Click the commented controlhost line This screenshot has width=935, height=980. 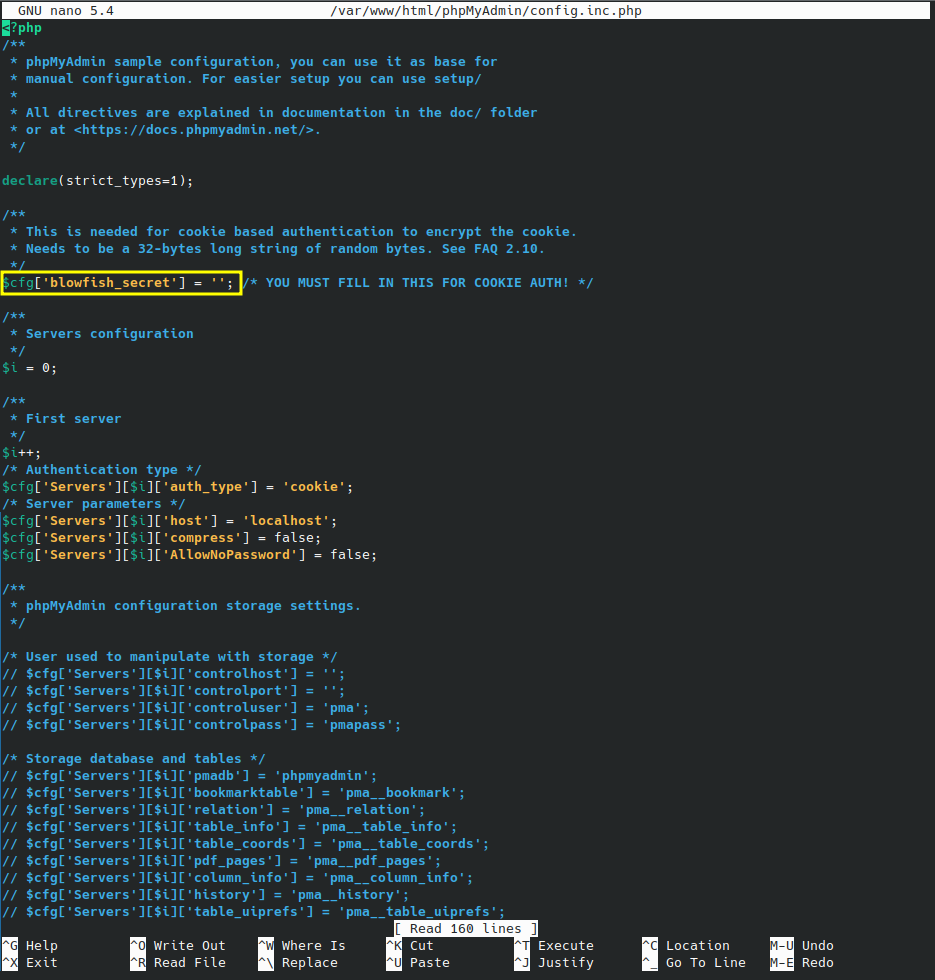(173, 674)
